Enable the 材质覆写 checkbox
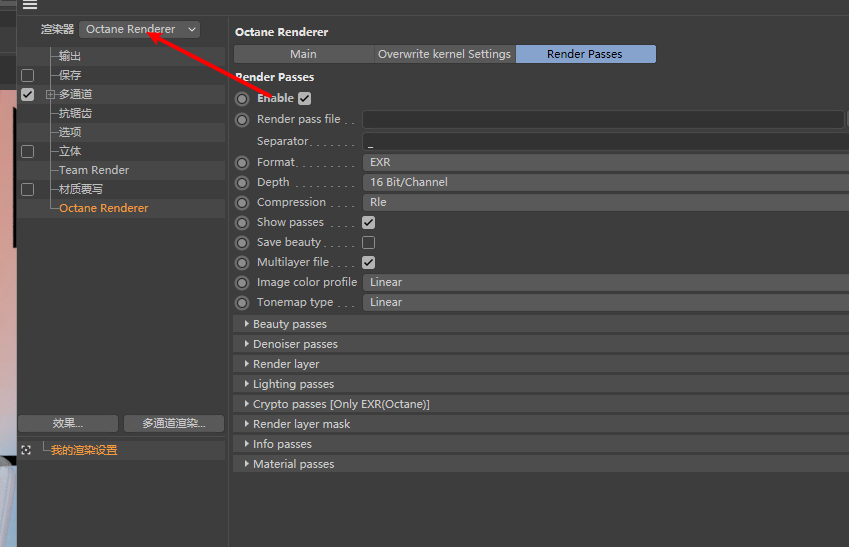Viewport: 849px width, 547px height. [x=28, y=189]
